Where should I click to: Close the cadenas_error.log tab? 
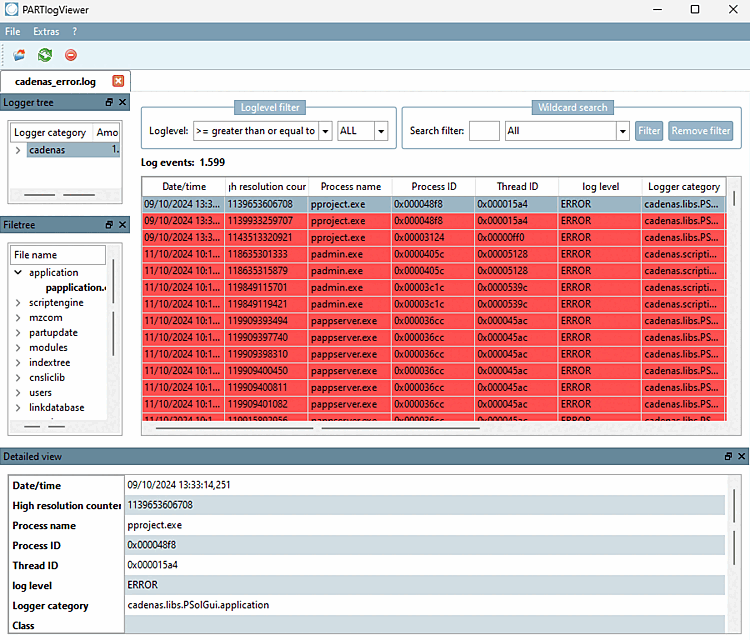pyautogui.click(x=118, y=81)
